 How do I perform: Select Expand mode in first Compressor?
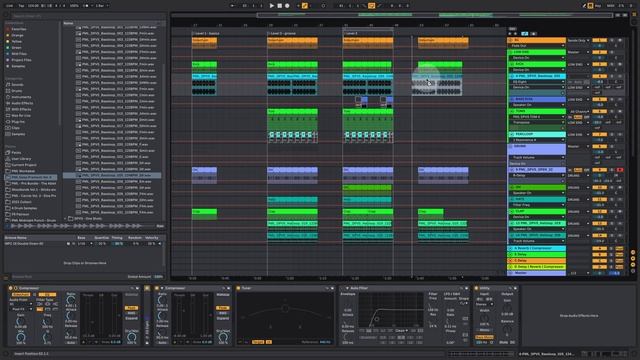[131, 318]
